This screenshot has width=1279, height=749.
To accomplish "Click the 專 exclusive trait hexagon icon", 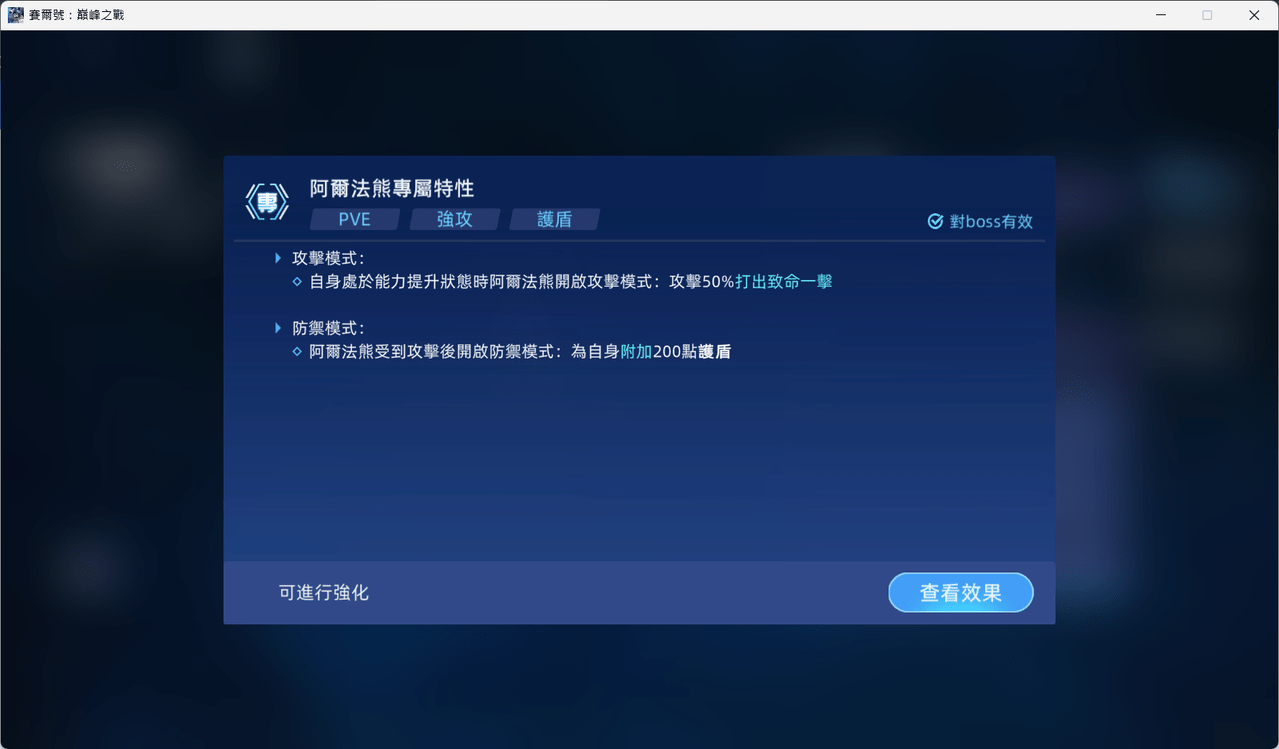I will point(267,203).
